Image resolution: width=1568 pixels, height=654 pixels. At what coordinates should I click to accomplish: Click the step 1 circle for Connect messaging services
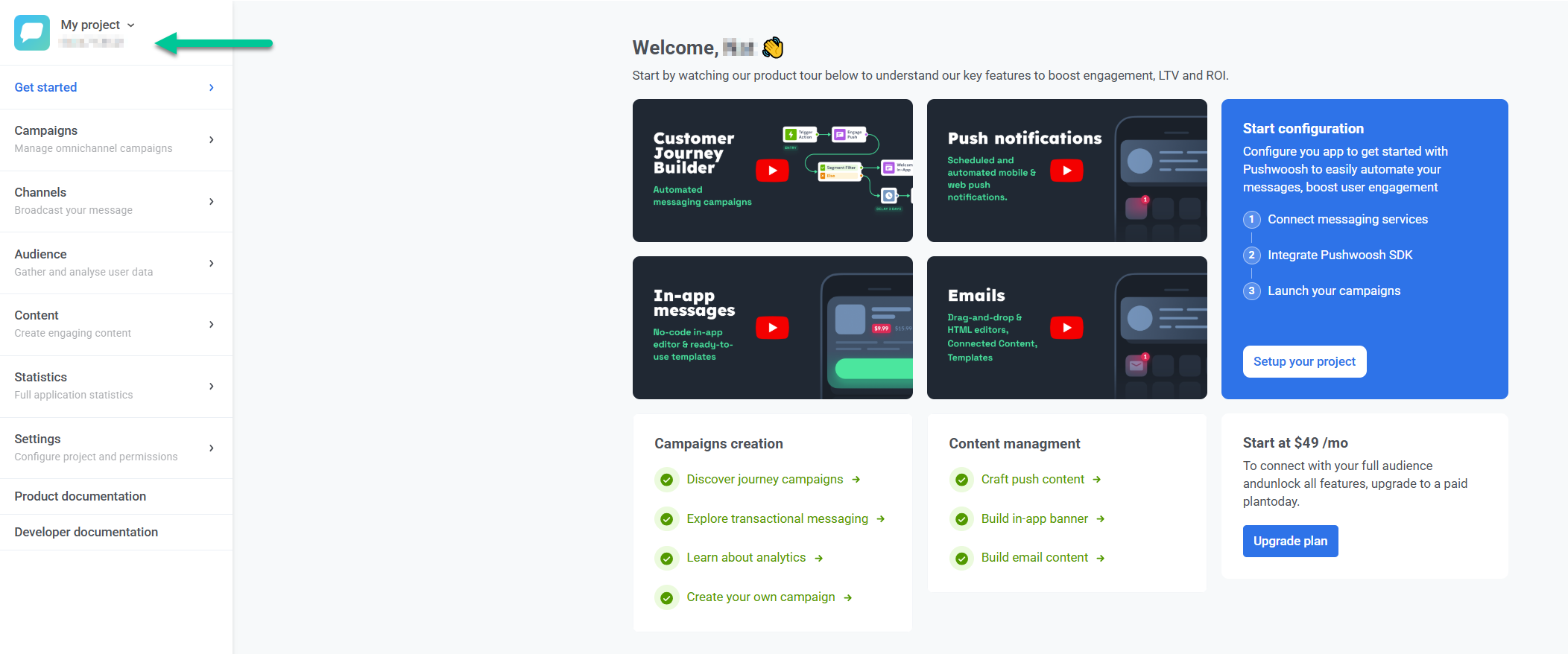click(x=1251, y=220)
